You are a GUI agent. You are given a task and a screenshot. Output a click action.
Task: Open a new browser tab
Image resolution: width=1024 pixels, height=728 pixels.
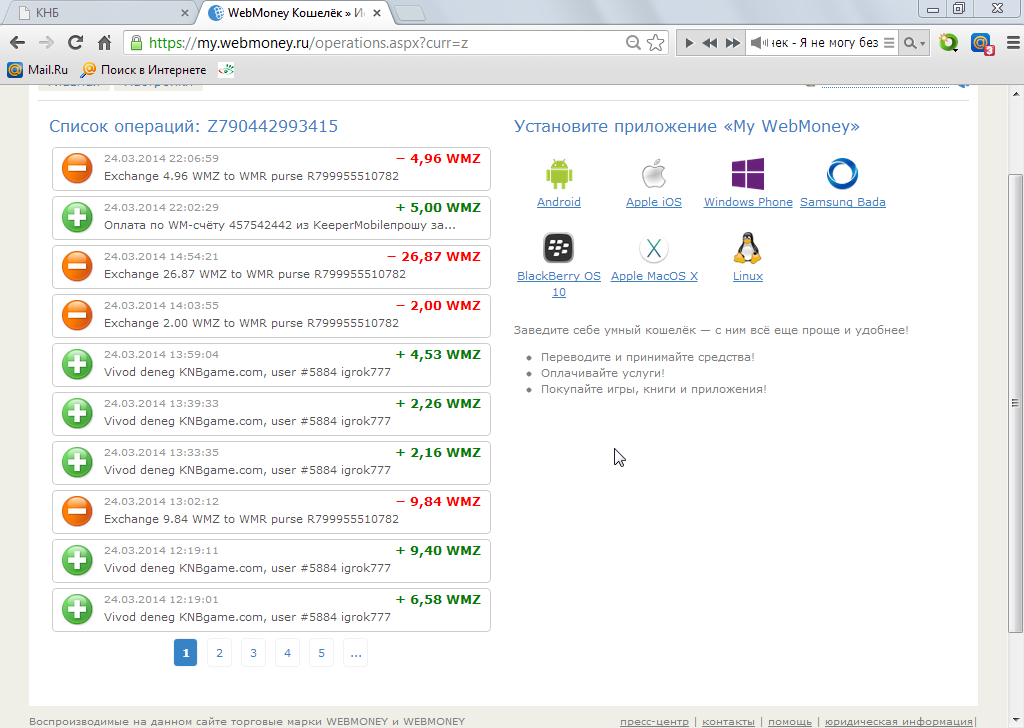[x=410, y=13]
